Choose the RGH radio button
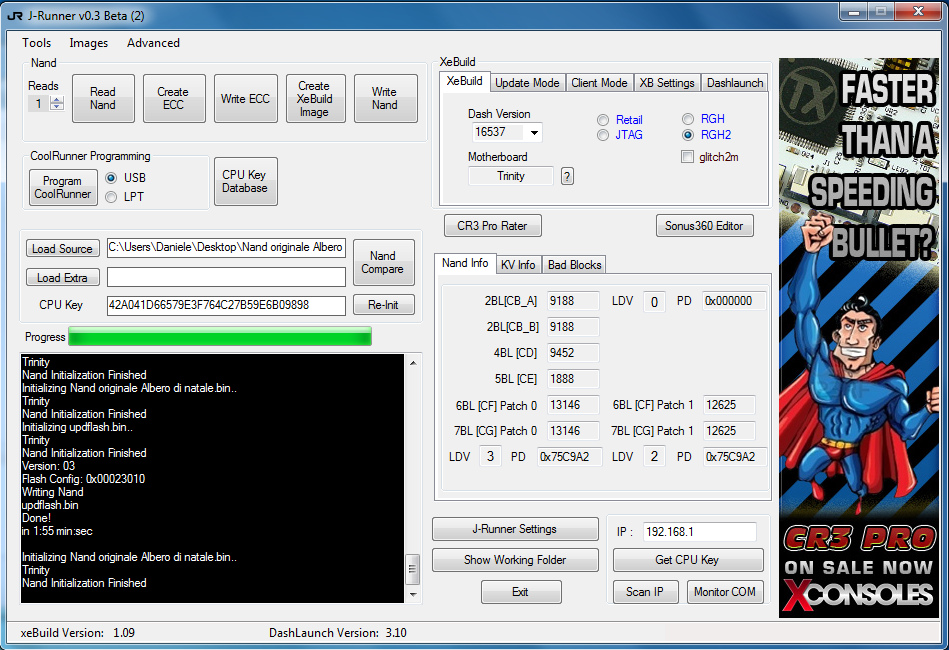The image size is (949, 650). (688, 119)
